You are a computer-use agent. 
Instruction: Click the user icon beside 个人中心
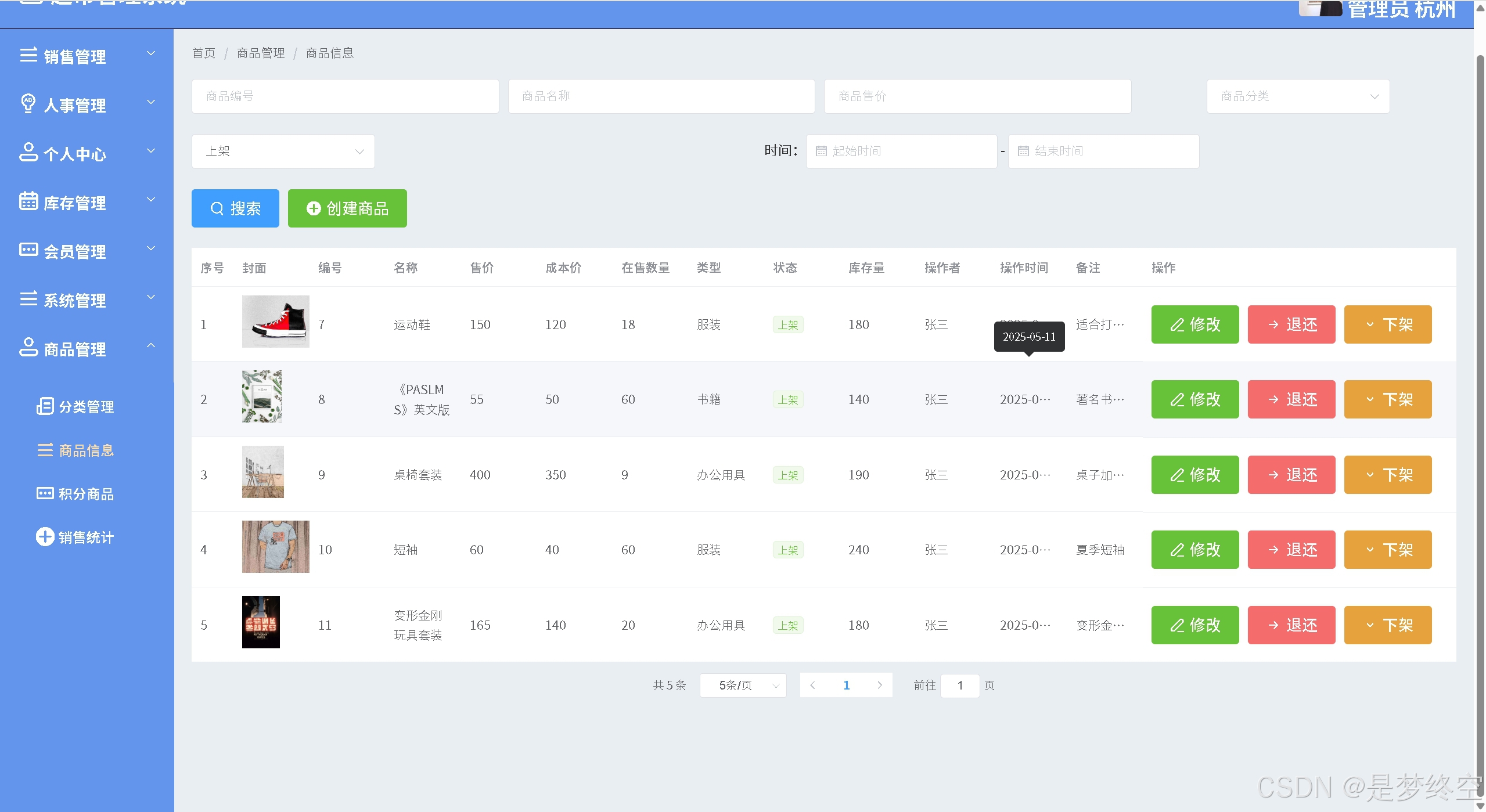(28, 152)
